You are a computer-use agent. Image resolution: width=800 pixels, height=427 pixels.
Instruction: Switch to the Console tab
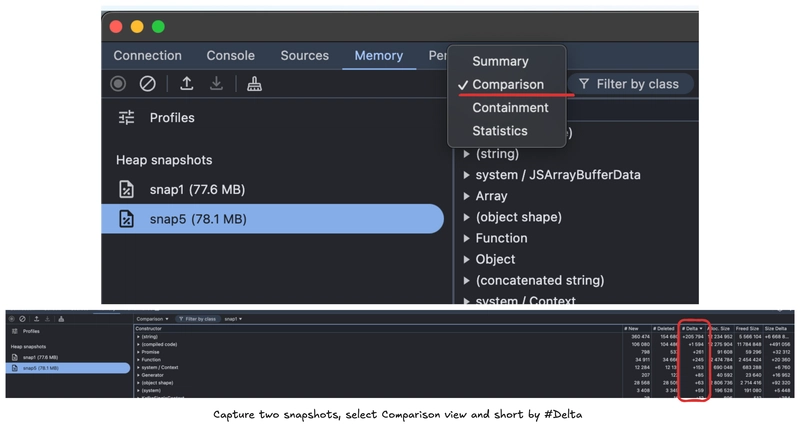pyautogui.click(x=230, y=56)
